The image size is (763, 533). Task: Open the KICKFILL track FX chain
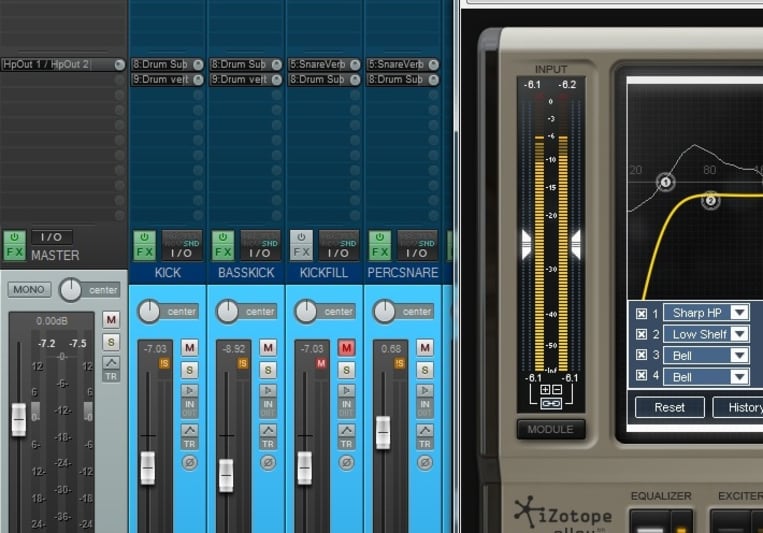tap(301, 253)
